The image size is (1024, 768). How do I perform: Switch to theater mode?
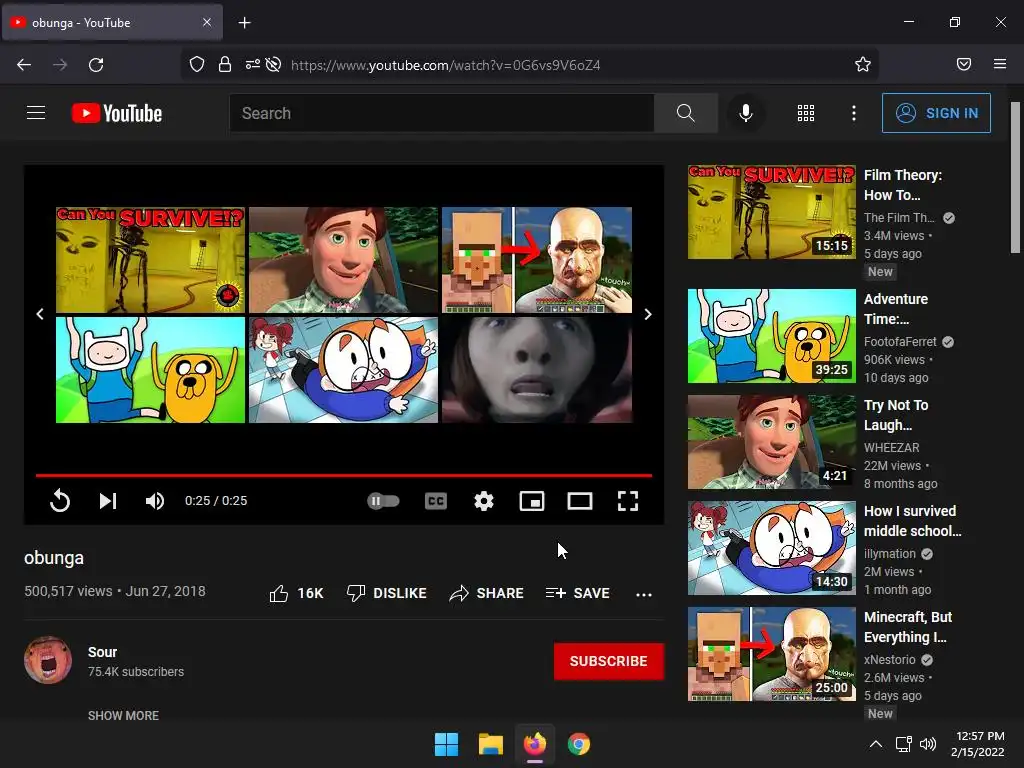[x=580, y=501]
